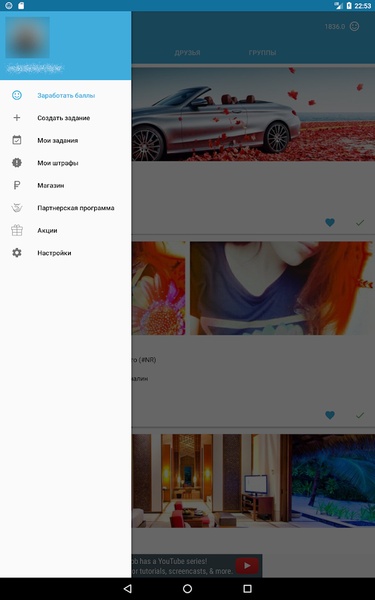375x600 pixels.
Task: Tap the smiley icon next to Заработать баллы
Action: click(x=17, y=95)
